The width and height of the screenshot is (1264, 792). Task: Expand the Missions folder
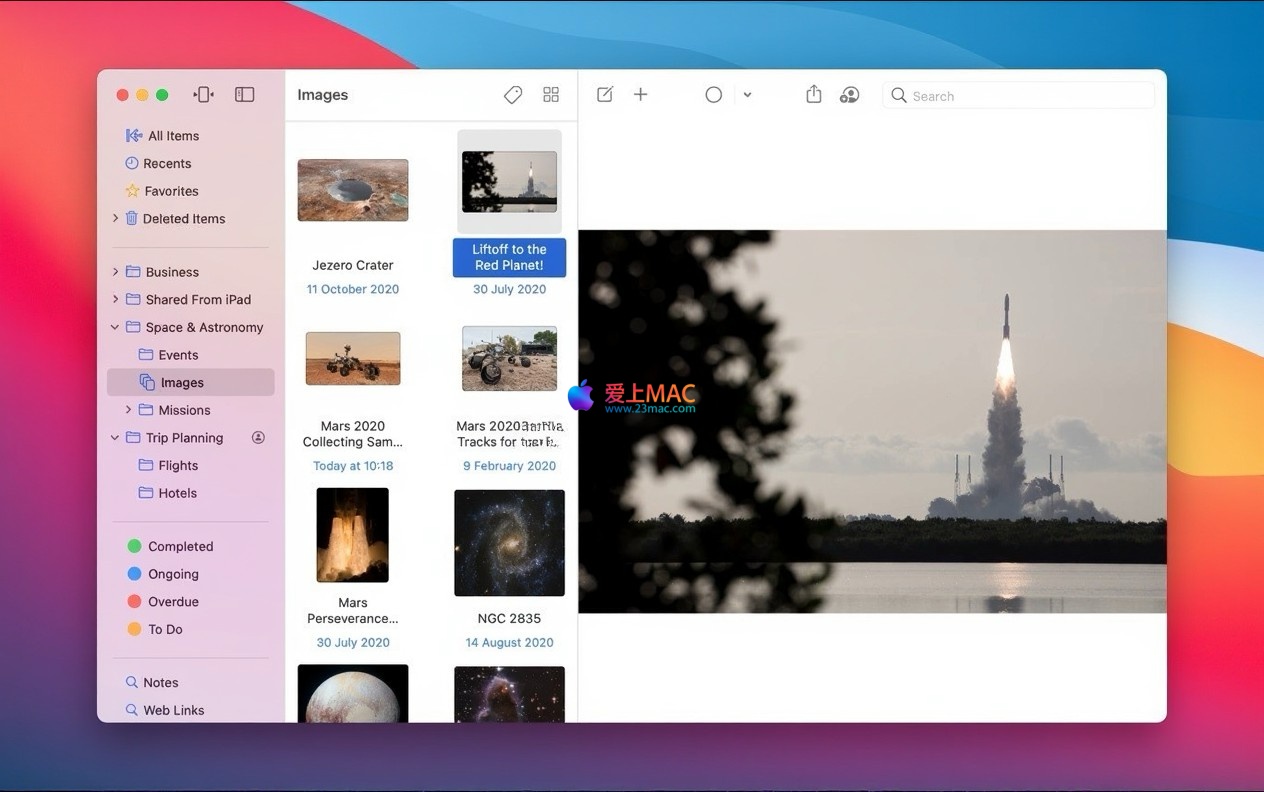click(128, 410)
